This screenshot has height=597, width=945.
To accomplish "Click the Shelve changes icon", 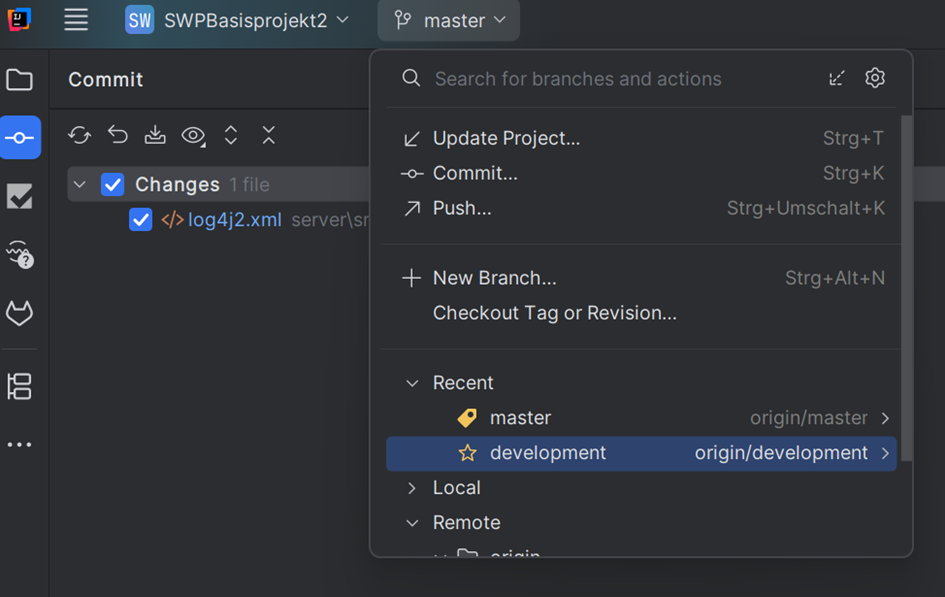I will [x=155, y=136].
